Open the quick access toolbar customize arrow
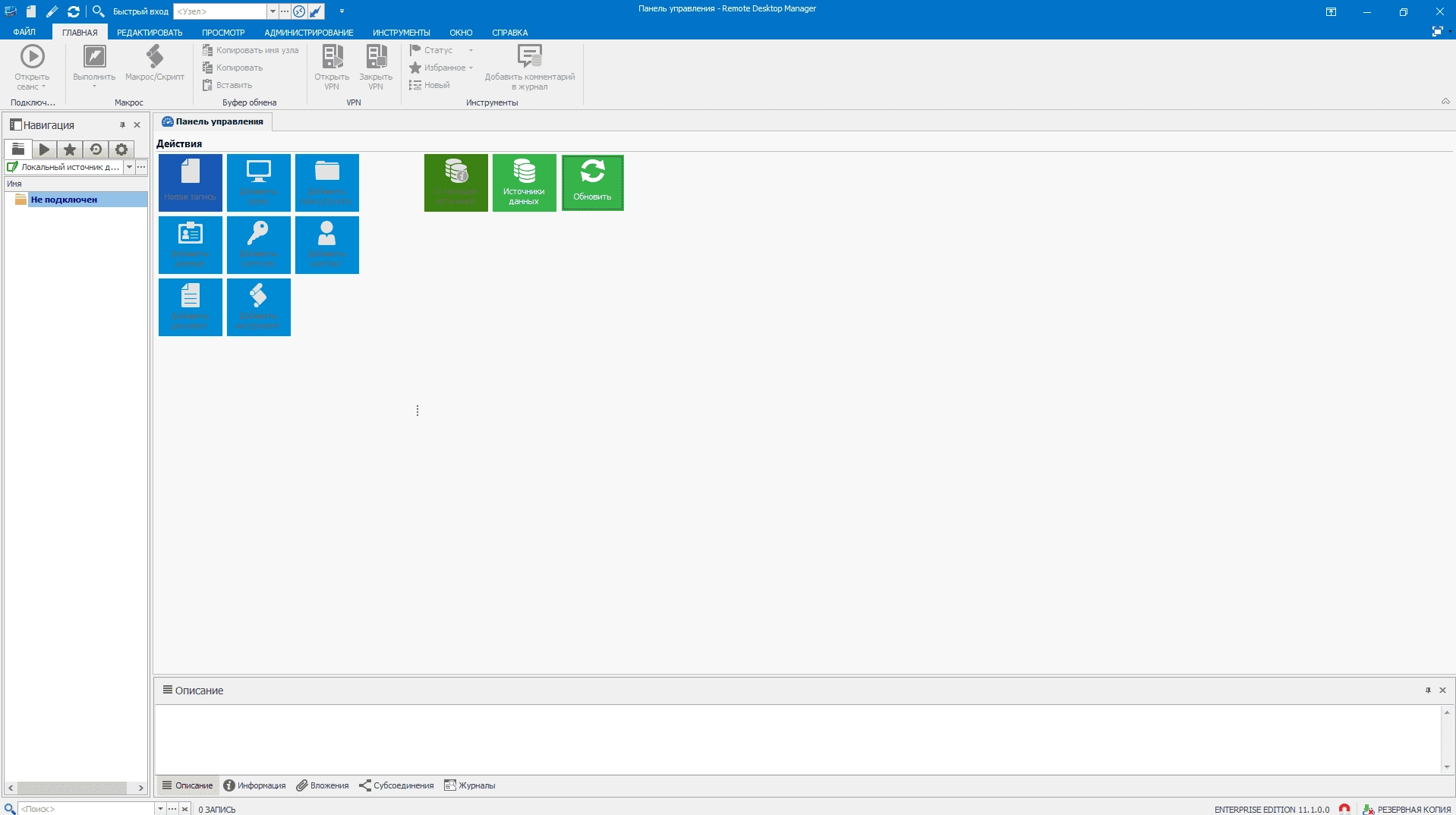The width and height of the screenshot is (1456, 815). point(342,11)
